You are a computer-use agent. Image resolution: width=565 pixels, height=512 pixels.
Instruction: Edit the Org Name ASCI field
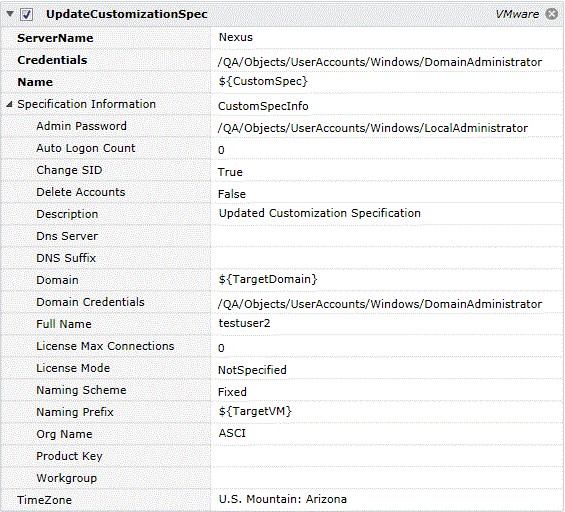click(x=387, y=434)
